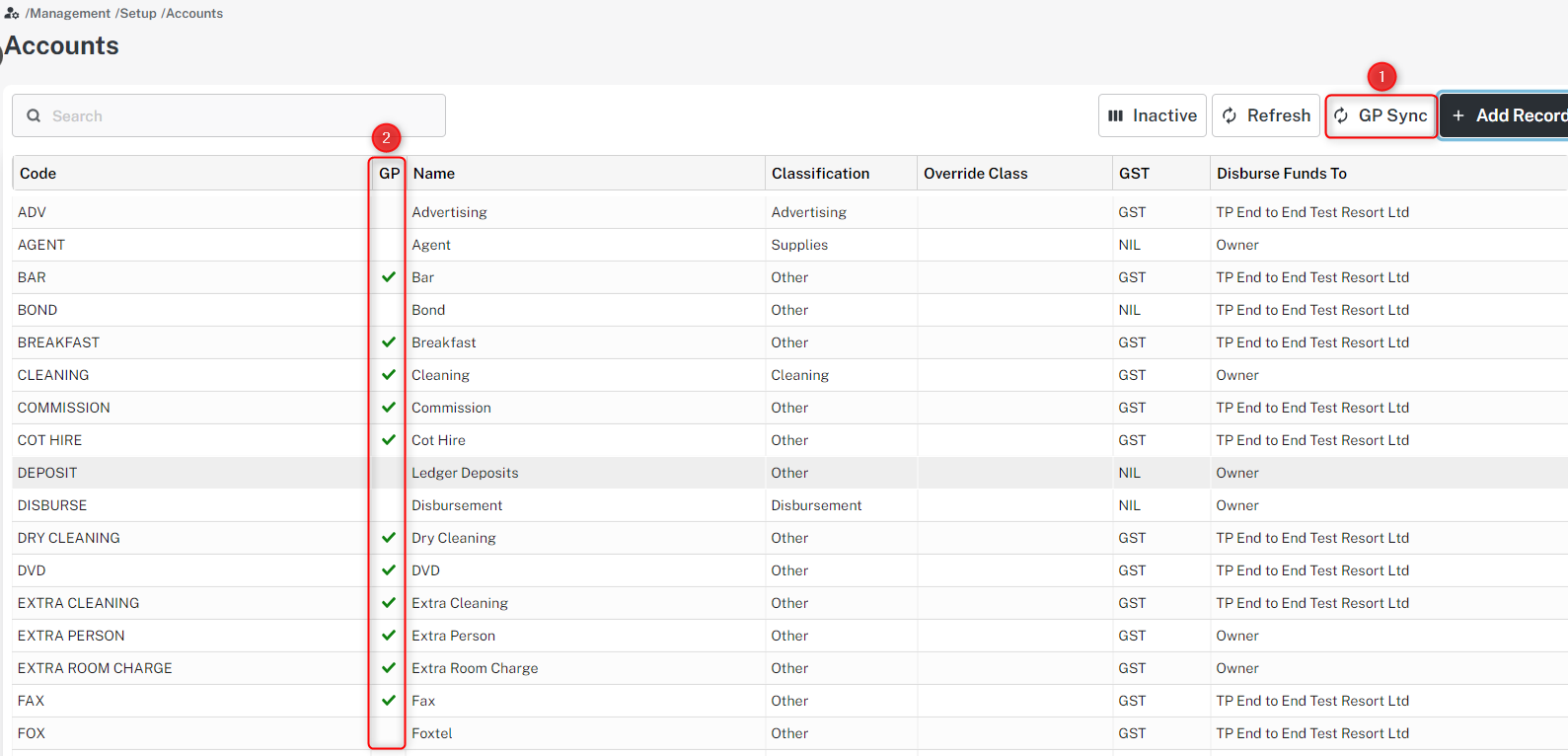Toggle the GP checkmark for DVD
Viewport: 1568px width, 756px height.
pos(389,570)
